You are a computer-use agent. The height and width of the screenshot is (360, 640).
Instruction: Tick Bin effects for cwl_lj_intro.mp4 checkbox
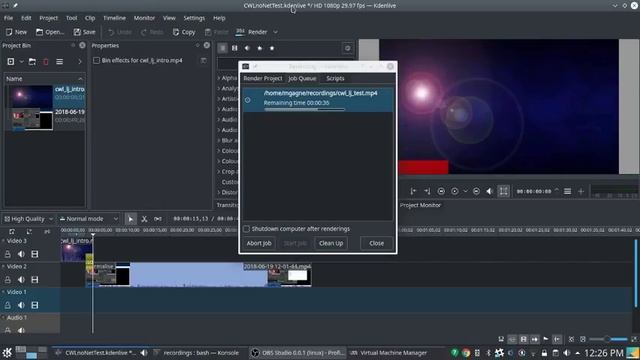click(x=96, y=60)
